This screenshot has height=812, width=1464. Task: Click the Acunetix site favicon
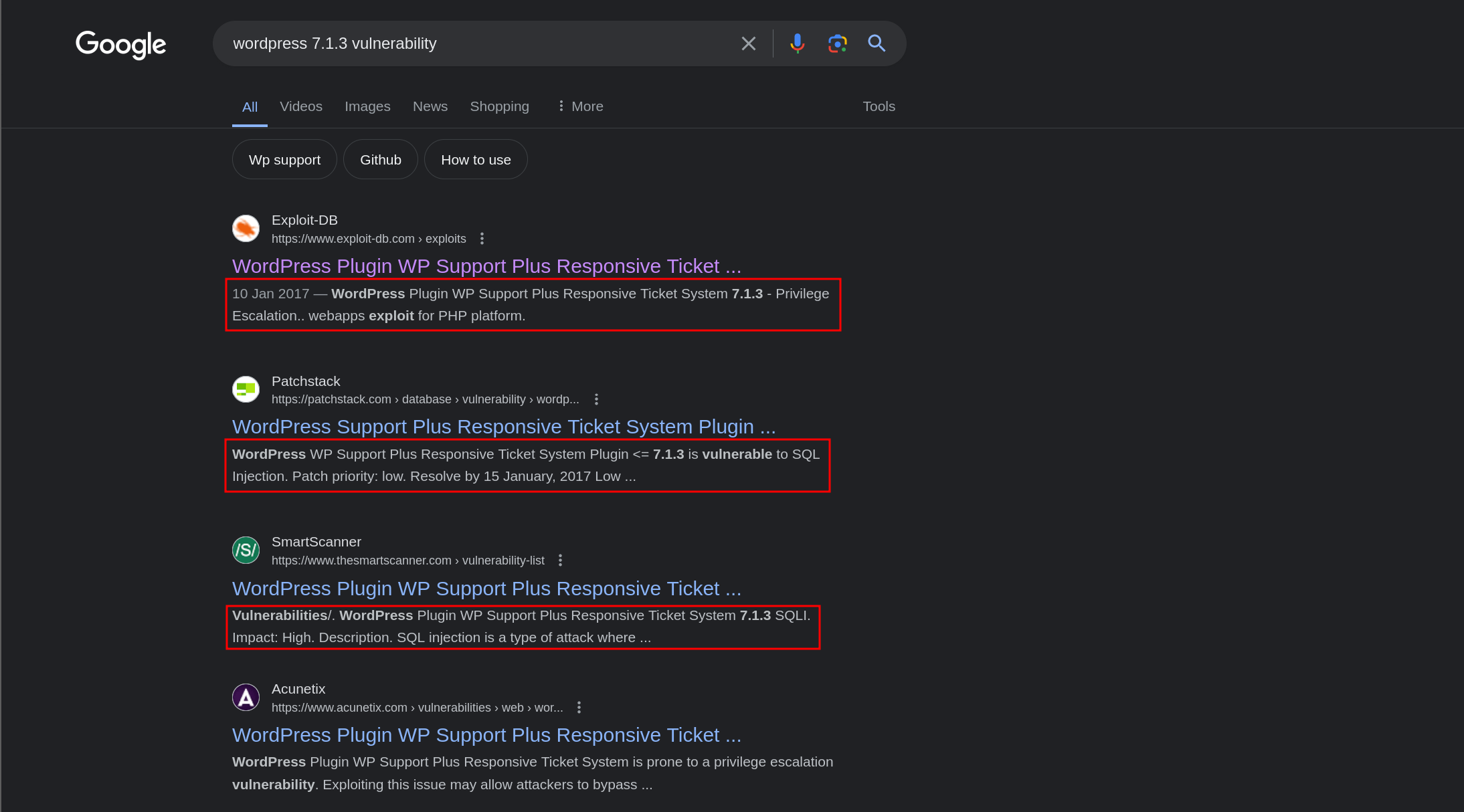coord(246,698)
